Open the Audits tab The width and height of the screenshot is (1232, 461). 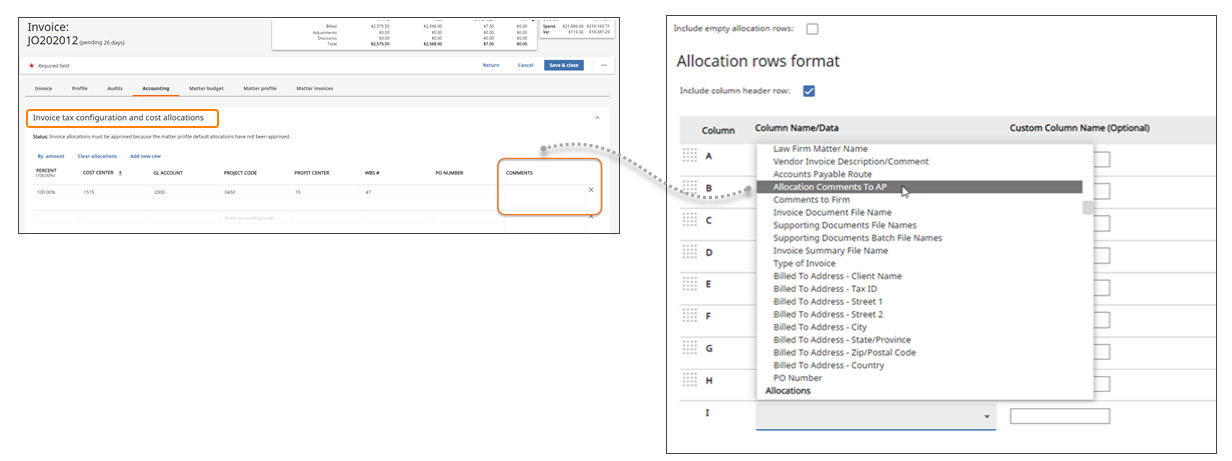pos(115,88)
